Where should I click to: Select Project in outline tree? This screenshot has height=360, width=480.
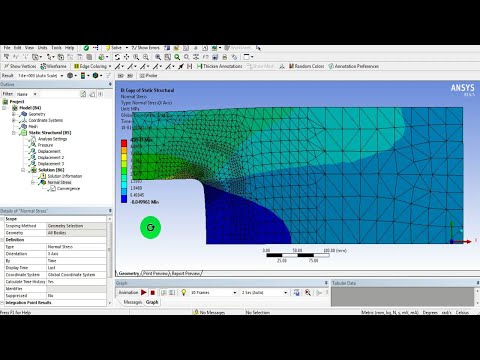tap(17, 102)
